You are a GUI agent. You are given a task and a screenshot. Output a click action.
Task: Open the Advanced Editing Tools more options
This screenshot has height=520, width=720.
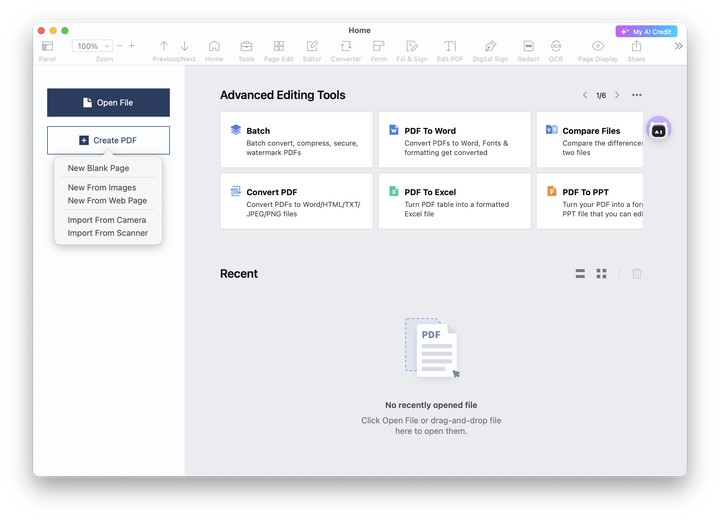636,95
